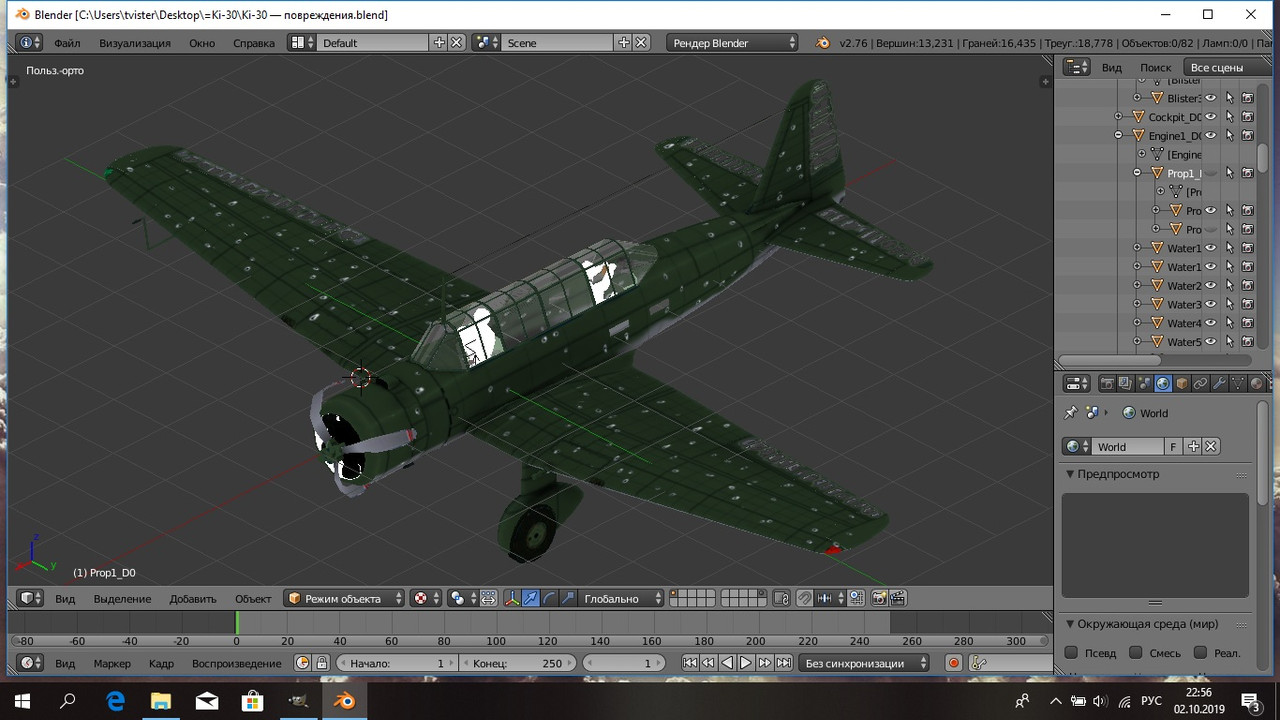Open the Визуализация menu
This screenshot has height=720, width=1280.
tap(135, 43)
